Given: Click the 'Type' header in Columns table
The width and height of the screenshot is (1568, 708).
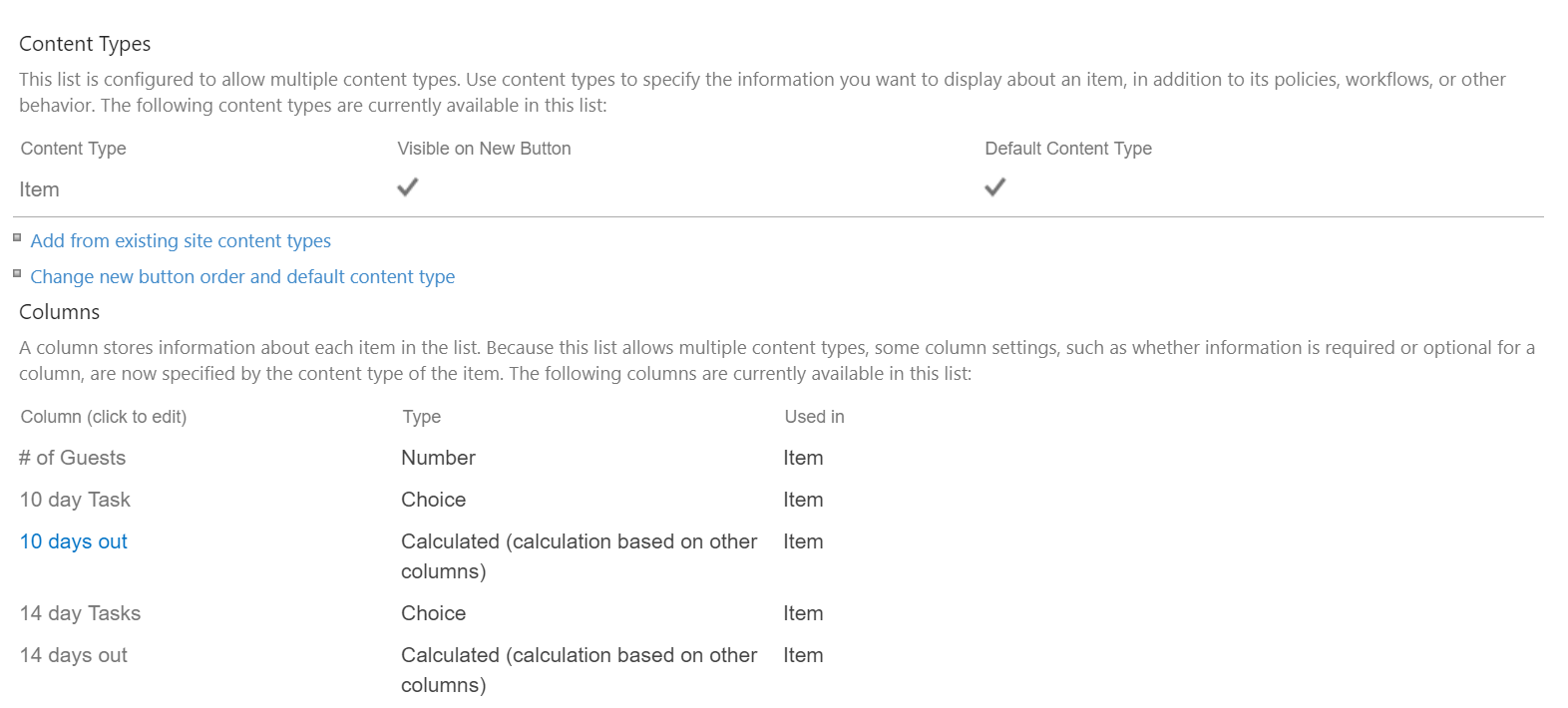Looking at the screenshot, I should (422, 417).
